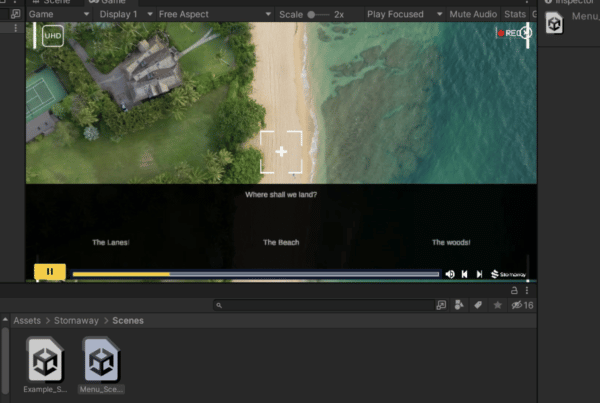Open Search by Label tag icon
The height and width of the screenshot is (403, 600).
[478, 305]
